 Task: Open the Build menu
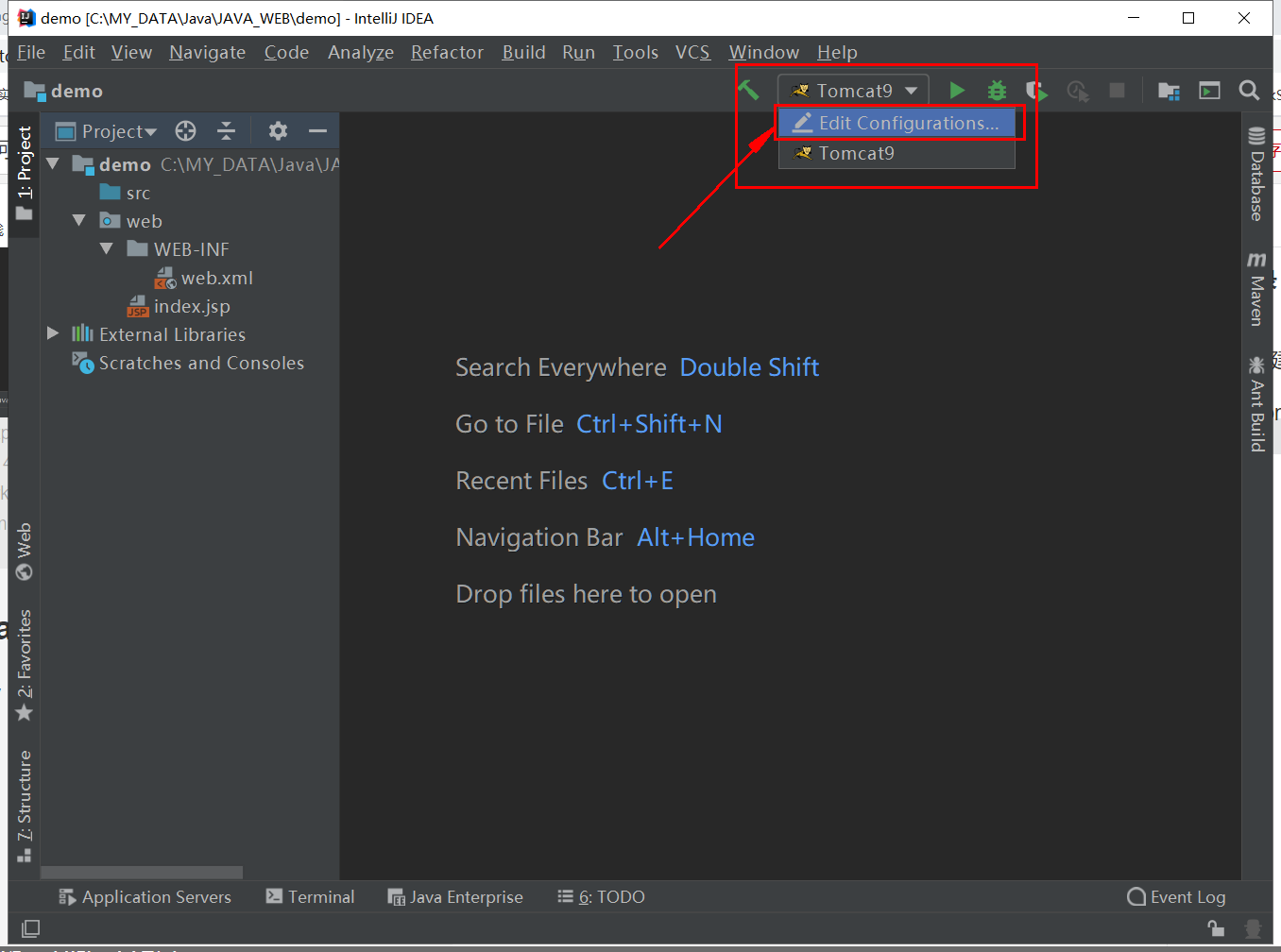pyautogui.click(x=523, y=52)
